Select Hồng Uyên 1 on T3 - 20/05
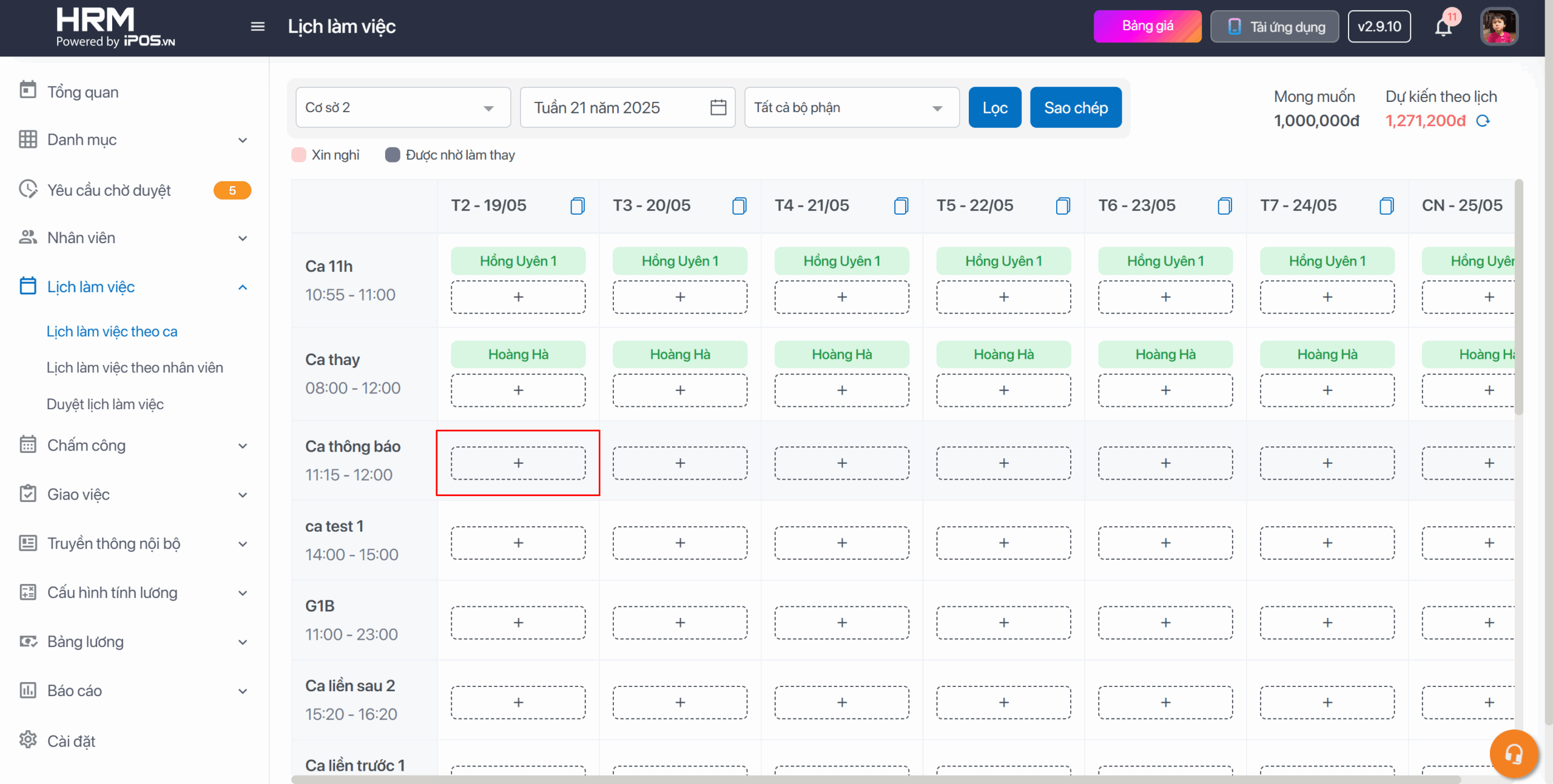Viewport: 1553px width, 784px height. pos(679,261)
